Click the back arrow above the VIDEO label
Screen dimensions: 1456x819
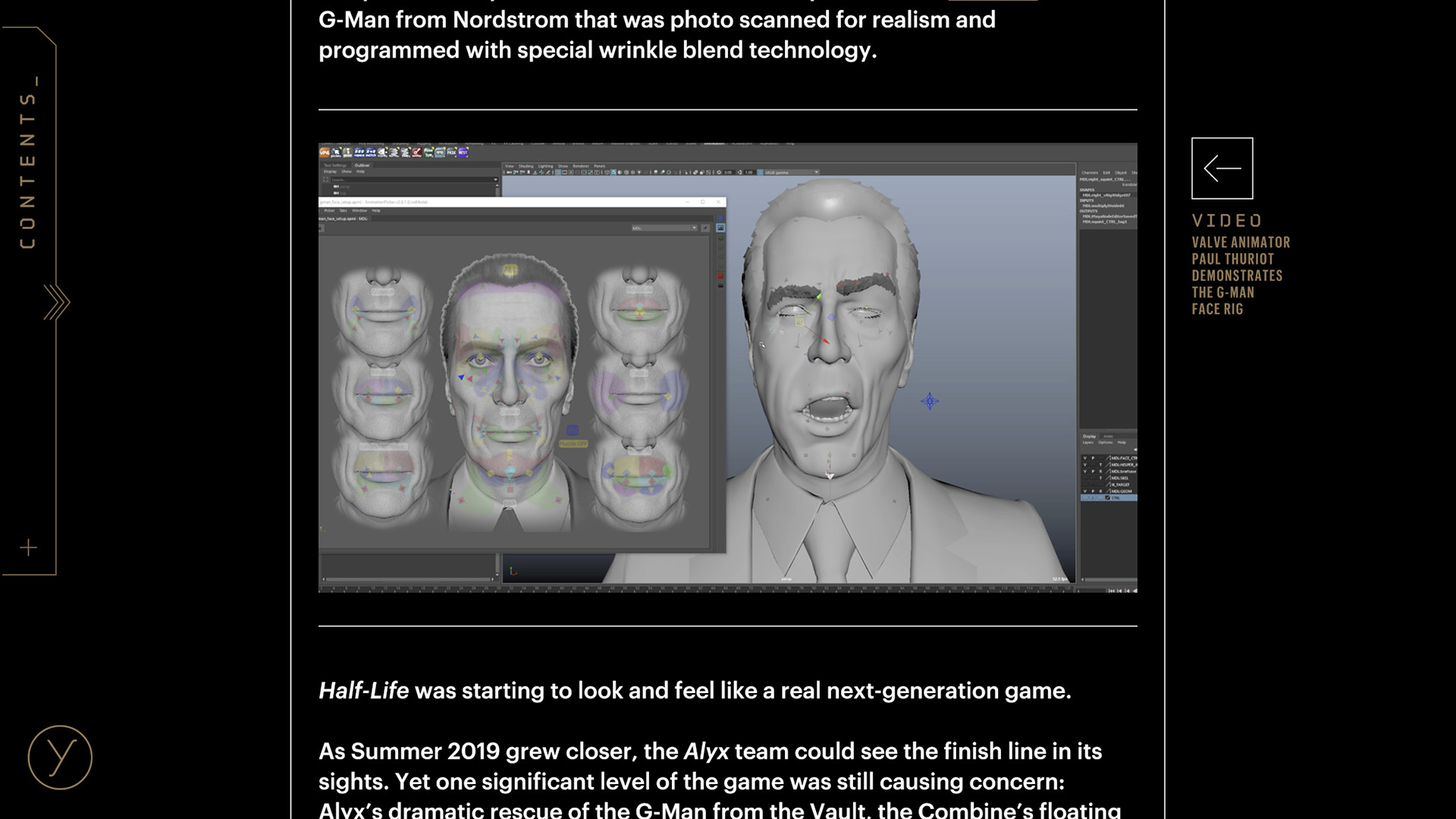1222,168
